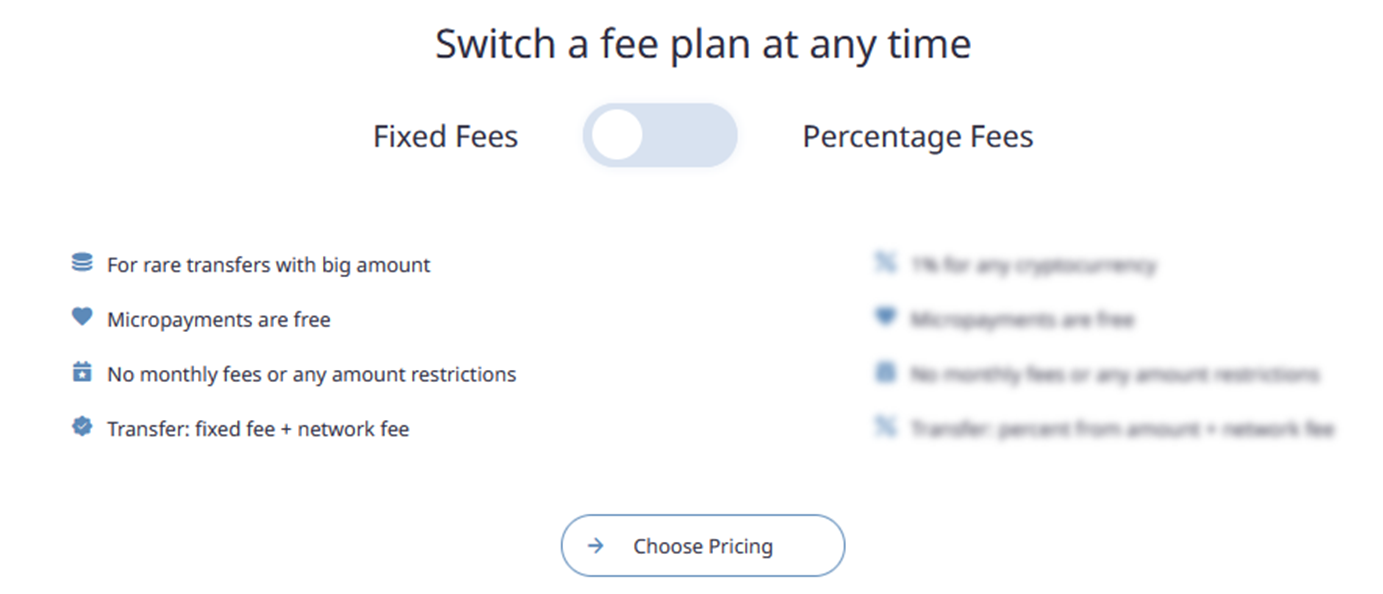Click the arrow icon inside Choose Pricing
Screen dimensions: 1383x594
coord(596,546)
